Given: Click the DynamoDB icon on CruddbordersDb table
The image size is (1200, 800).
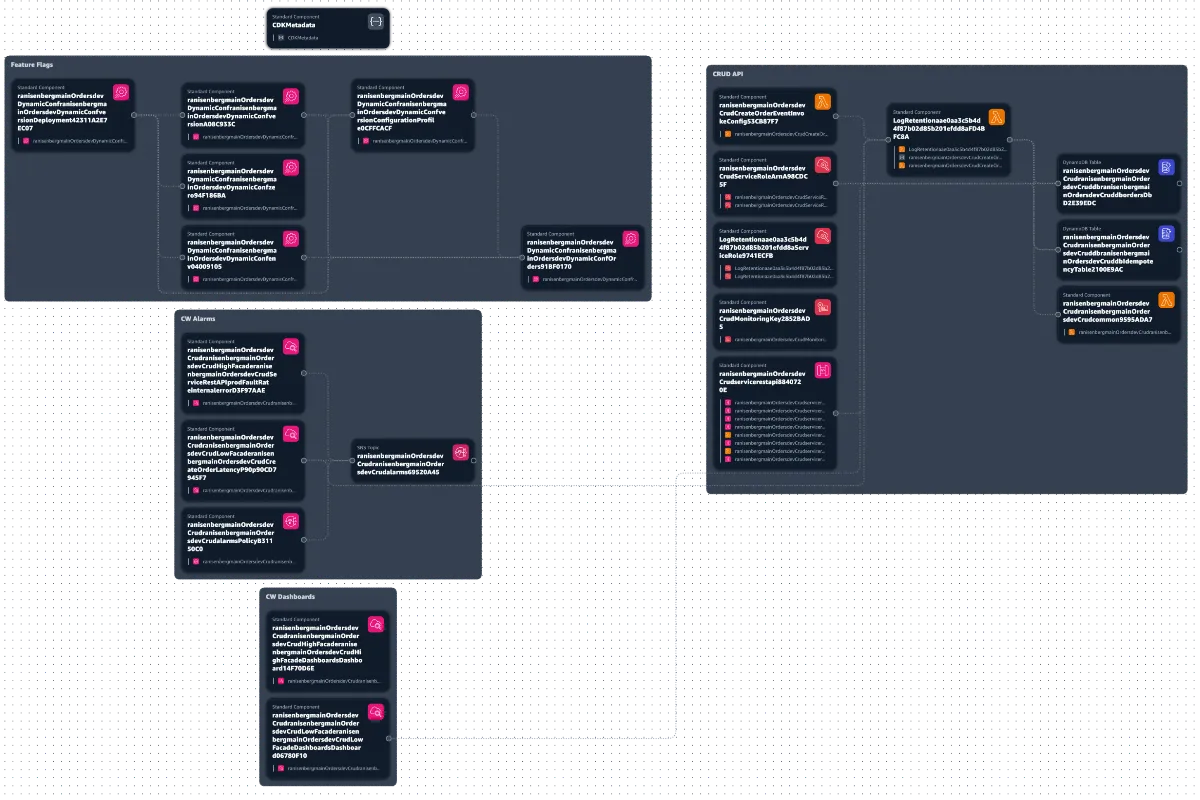Looking at the screenshot, I should click(x=1165, y=166).
